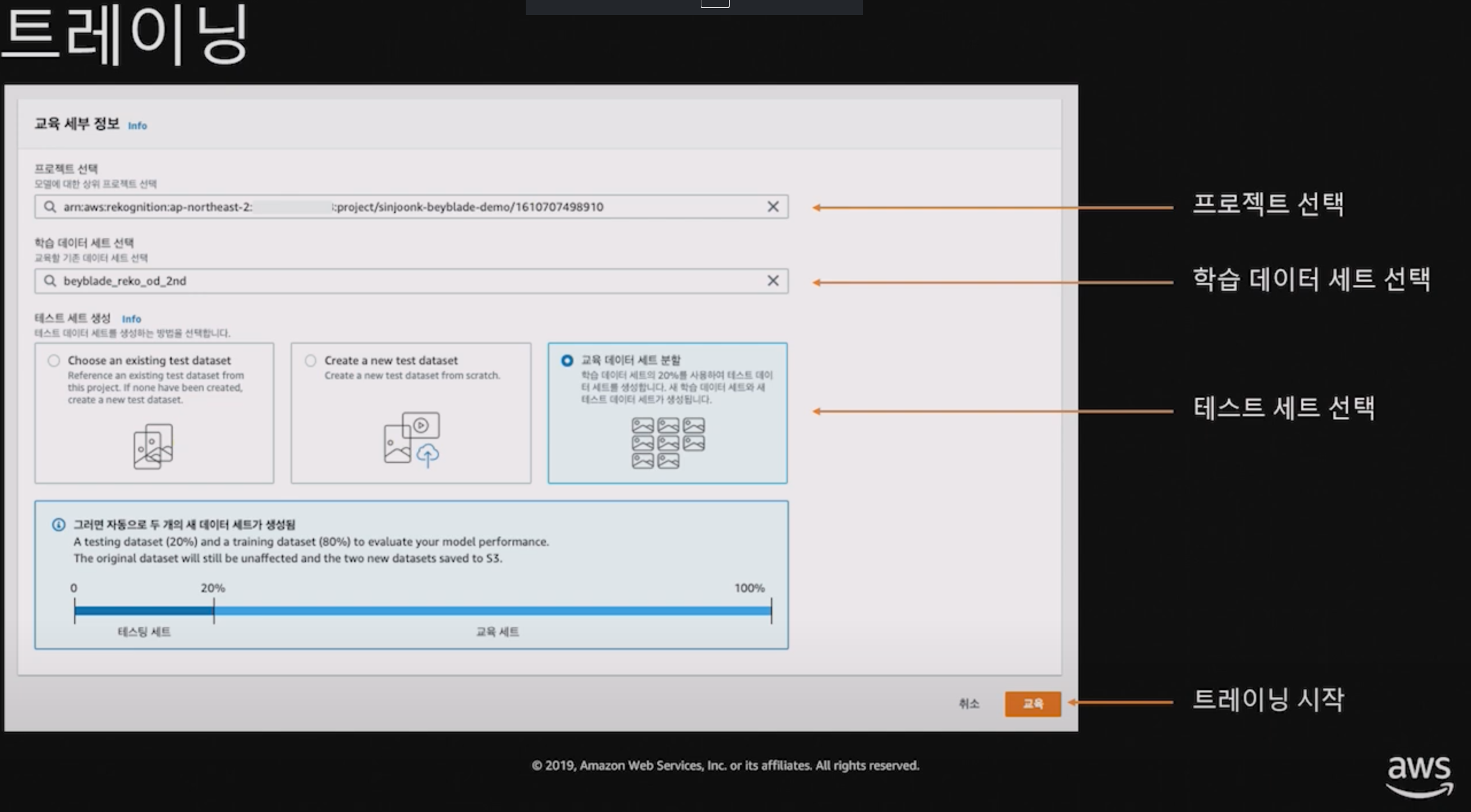This screenshot has height=812, width=1471.
Task: Click the existing test dataset images icon
Action: pos(153,446)
